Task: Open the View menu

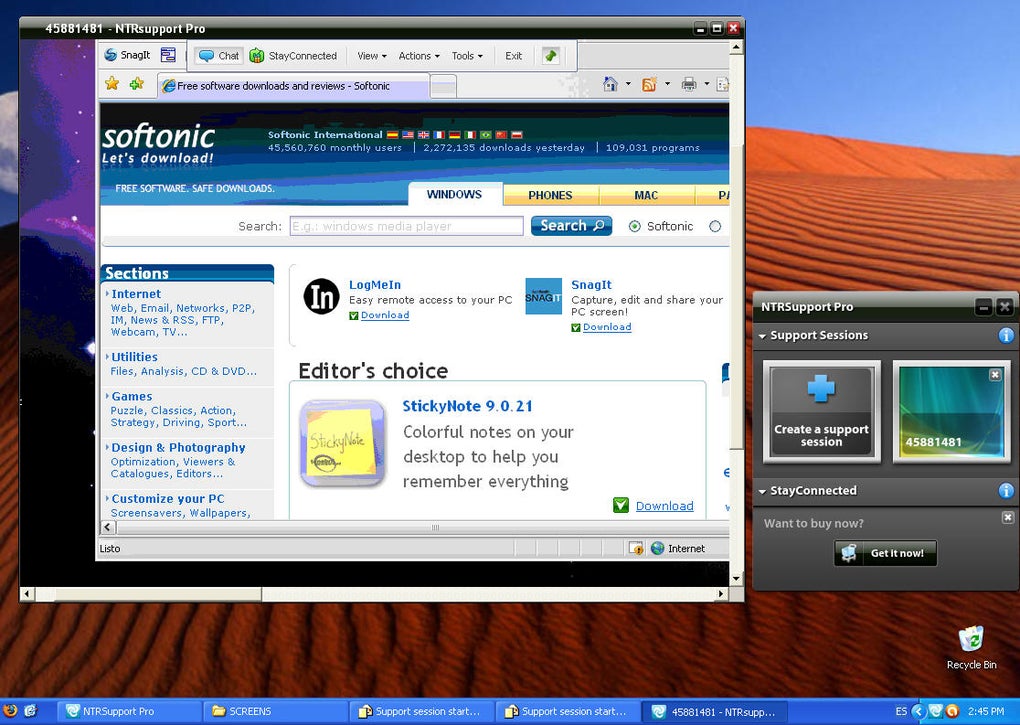Action: point(371,56)
